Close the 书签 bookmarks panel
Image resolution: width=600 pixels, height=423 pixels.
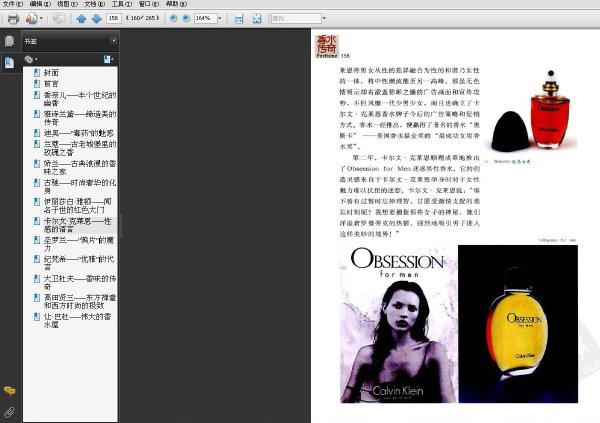[x=113, y=41]
